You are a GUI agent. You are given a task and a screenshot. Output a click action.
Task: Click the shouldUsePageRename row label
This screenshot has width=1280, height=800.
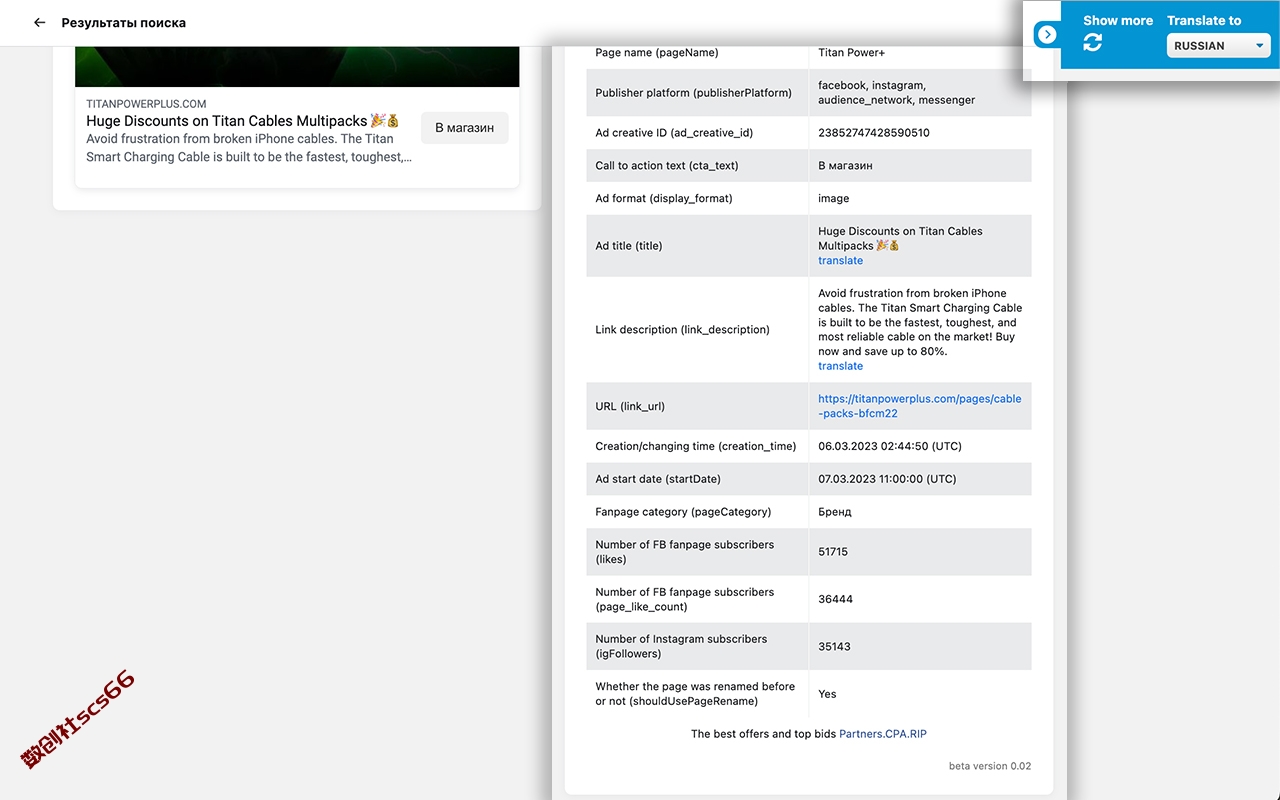pos(695,694)
